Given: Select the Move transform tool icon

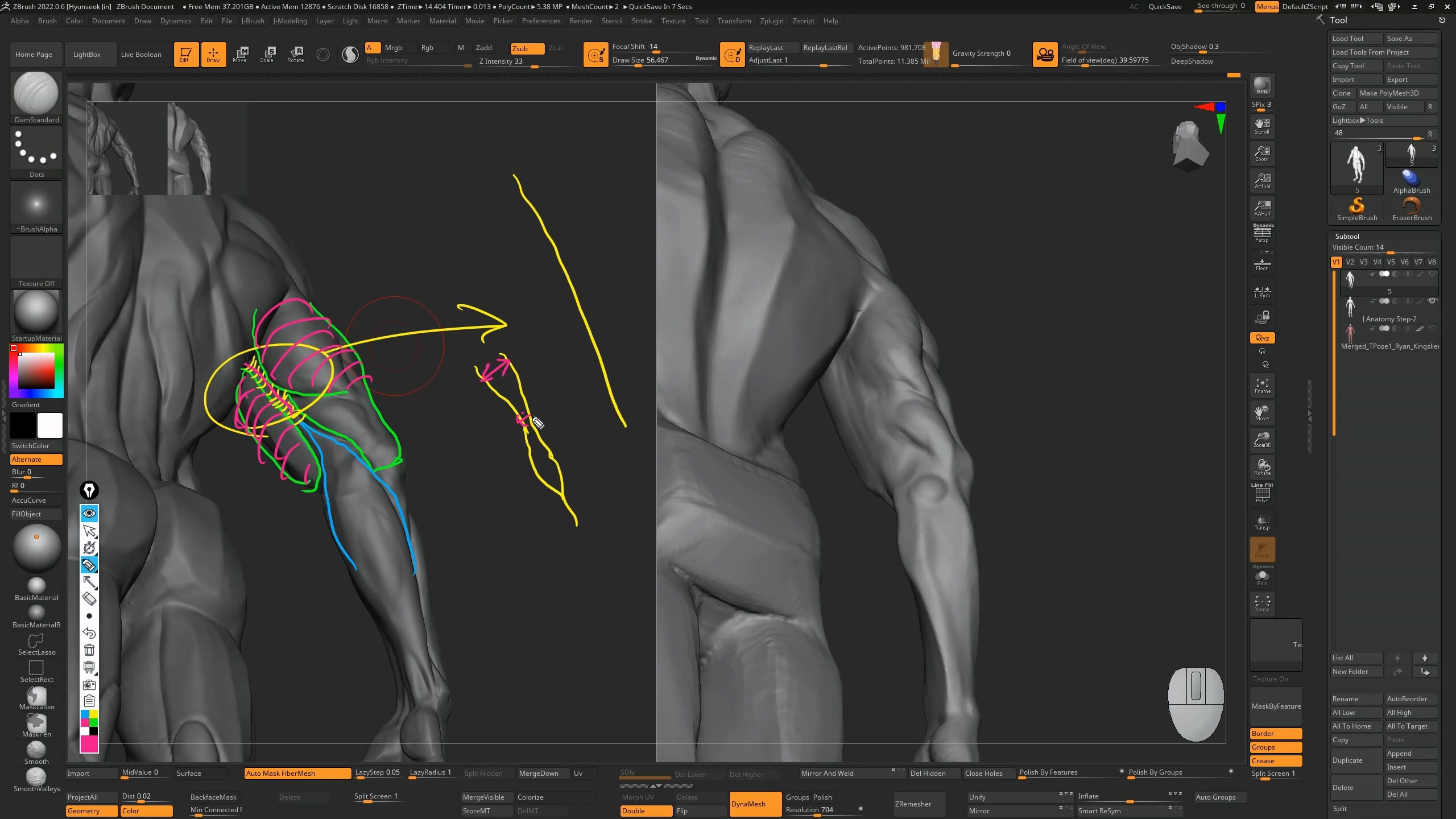Looking at the screenshot, I should pos(240,54).
